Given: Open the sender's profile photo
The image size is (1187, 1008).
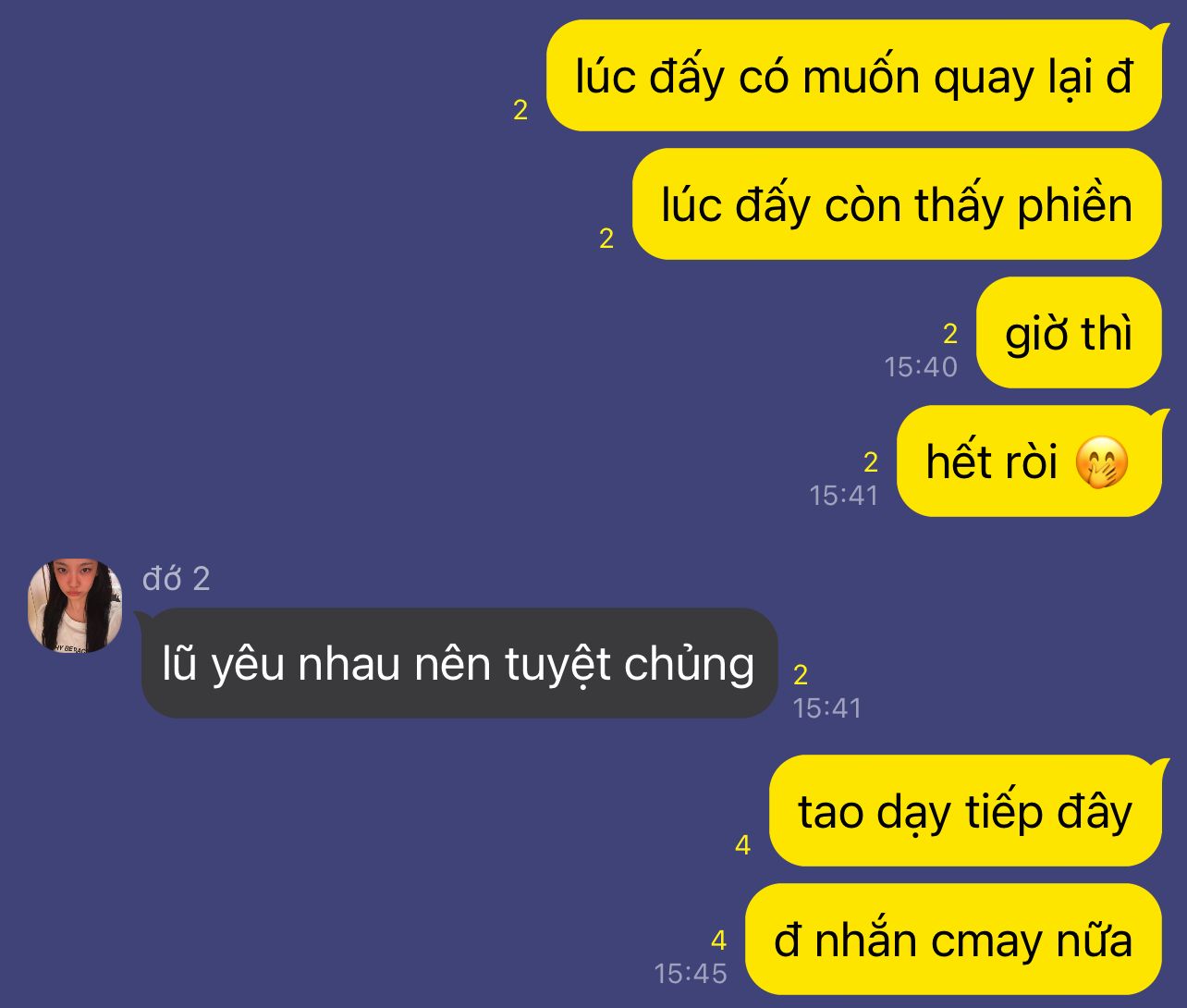Looking at the screenshot, I should (76, 605).
